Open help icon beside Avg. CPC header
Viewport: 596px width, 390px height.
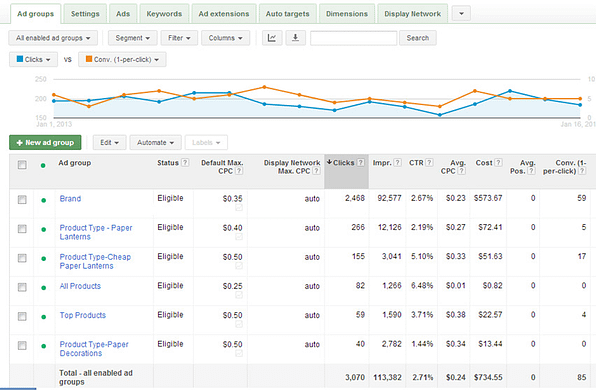coord(461,171)
